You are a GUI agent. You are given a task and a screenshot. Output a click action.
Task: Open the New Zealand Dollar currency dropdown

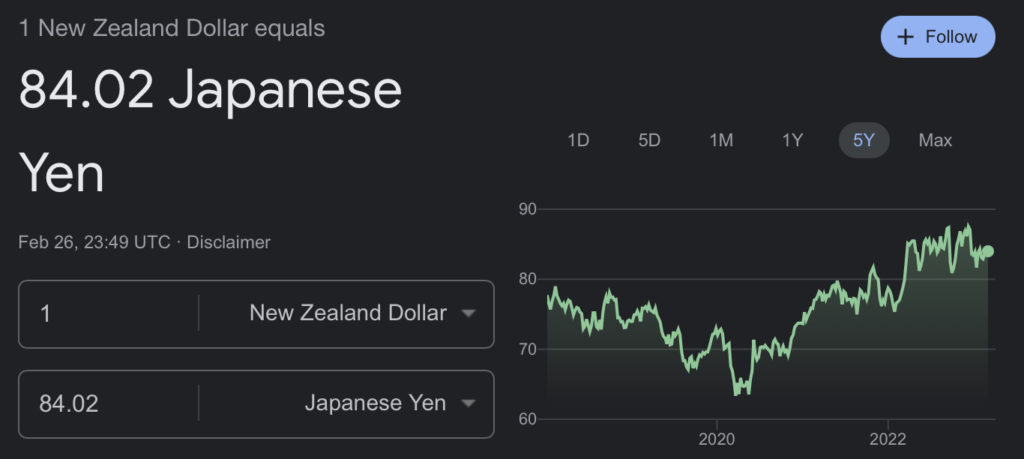348,313
